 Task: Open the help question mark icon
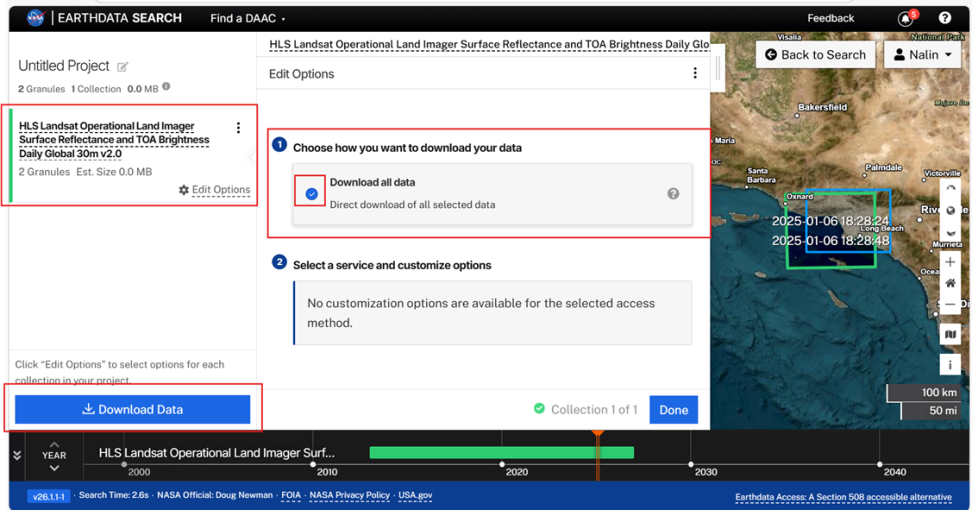(945, 18)
